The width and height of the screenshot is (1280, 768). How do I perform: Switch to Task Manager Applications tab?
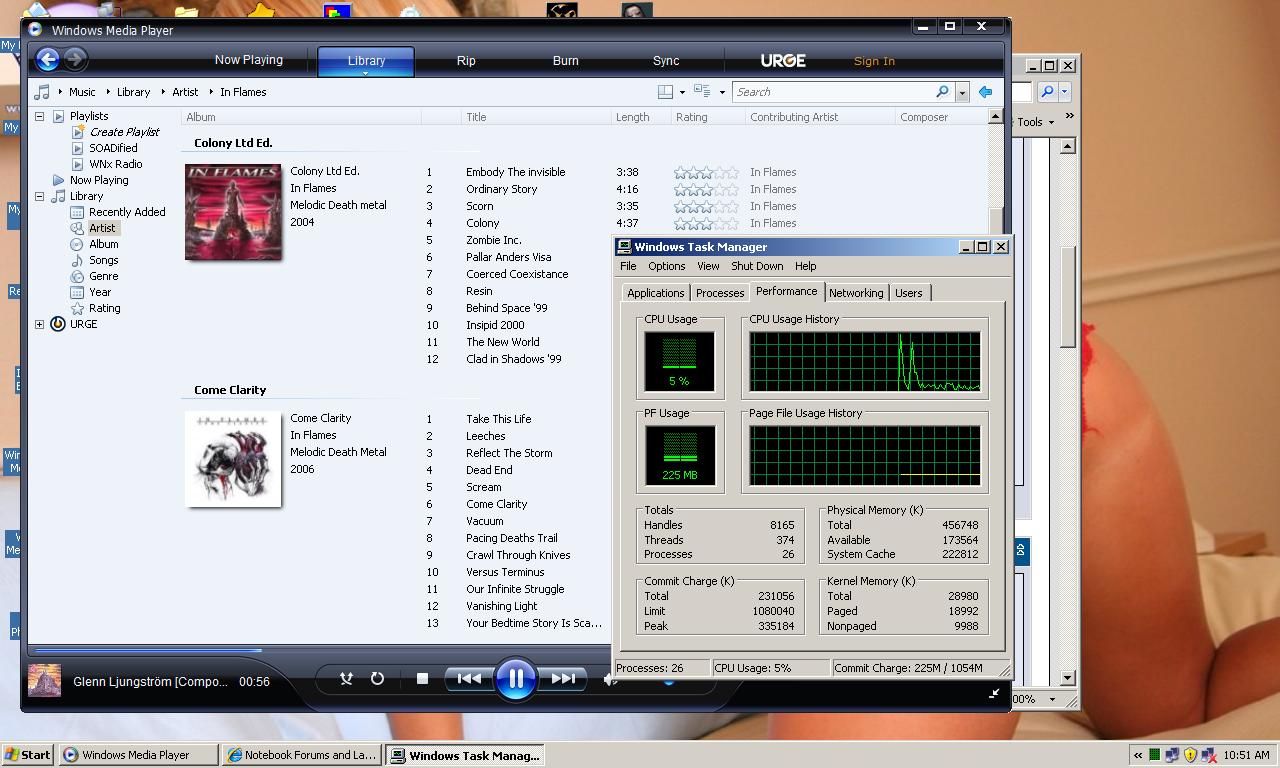click(x=656, y=293)
